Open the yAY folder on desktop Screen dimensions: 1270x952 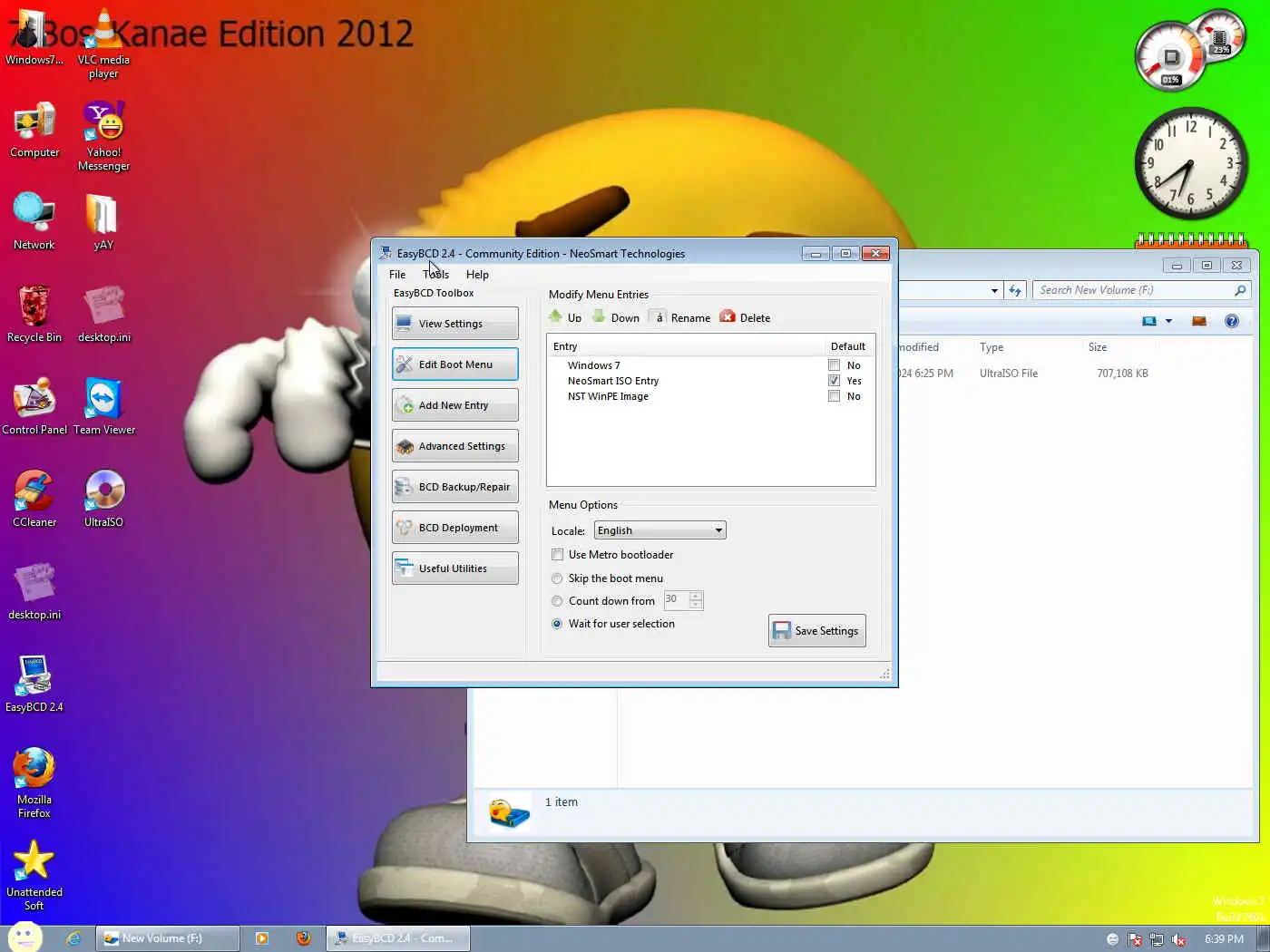click(103, 222)
